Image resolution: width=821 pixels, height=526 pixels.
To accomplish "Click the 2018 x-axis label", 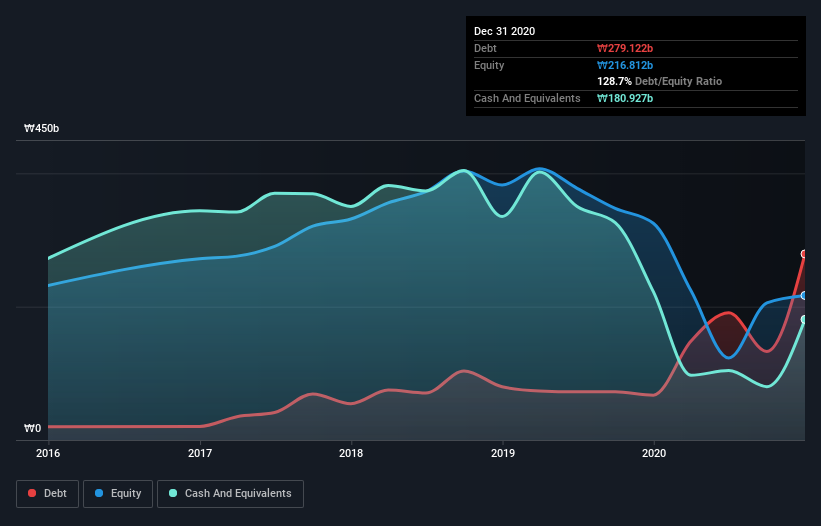I will (351, 453).
